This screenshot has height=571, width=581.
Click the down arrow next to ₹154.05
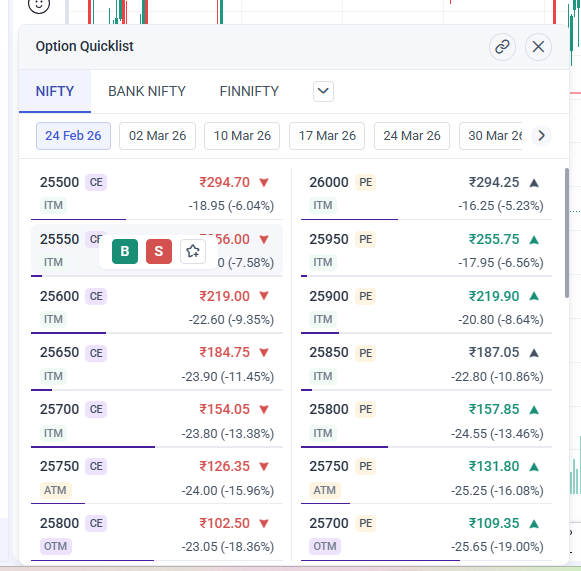(264, 410)
